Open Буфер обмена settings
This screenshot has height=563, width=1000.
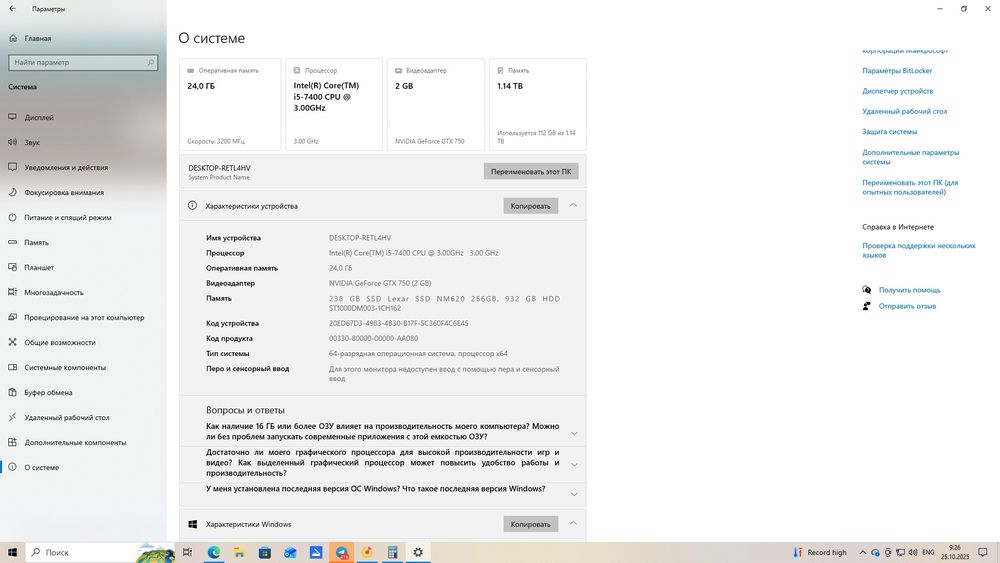83,392
